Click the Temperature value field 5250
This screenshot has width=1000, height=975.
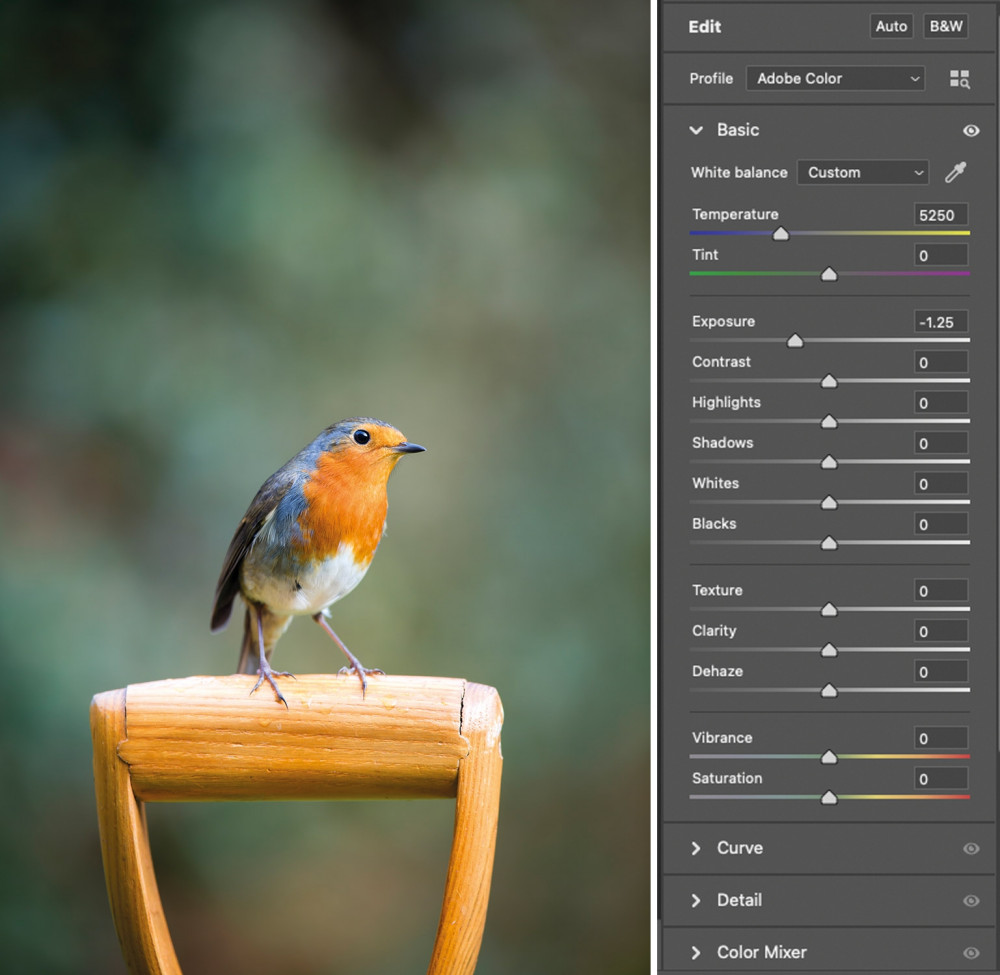[941, 215]
